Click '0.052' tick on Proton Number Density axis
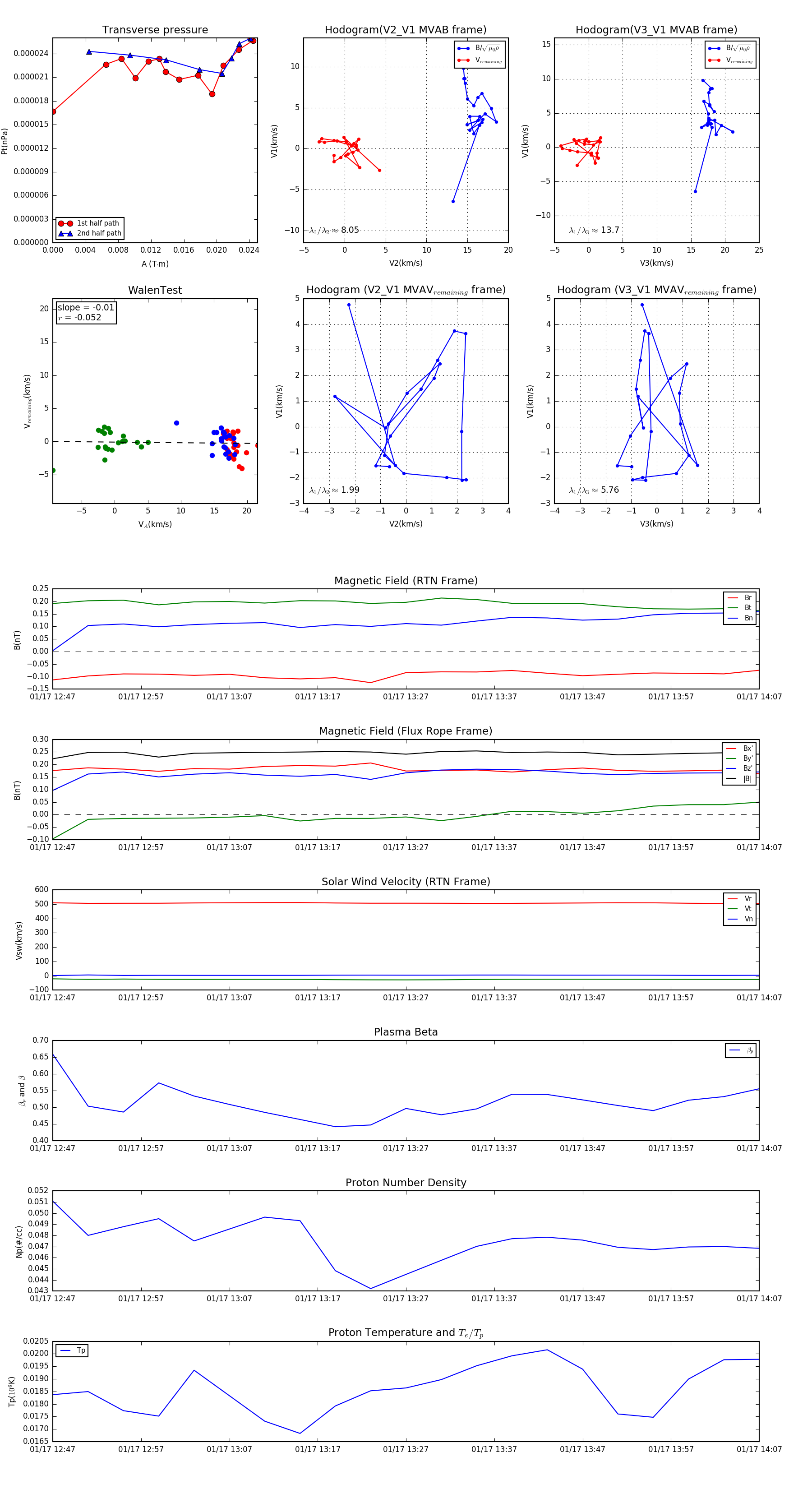 [38, 1191]
